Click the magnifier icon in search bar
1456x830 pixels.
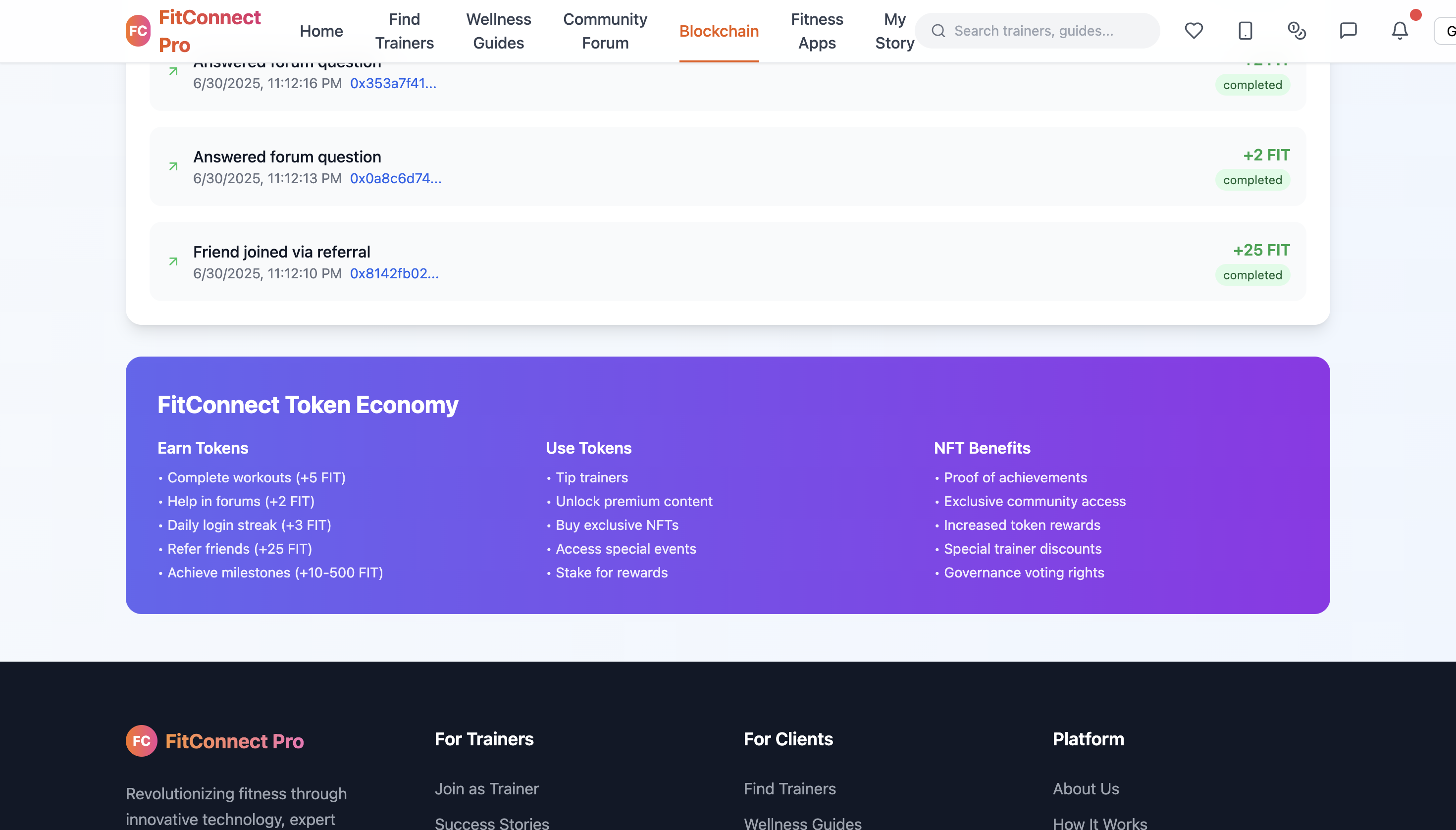click(x=938, y=31)
